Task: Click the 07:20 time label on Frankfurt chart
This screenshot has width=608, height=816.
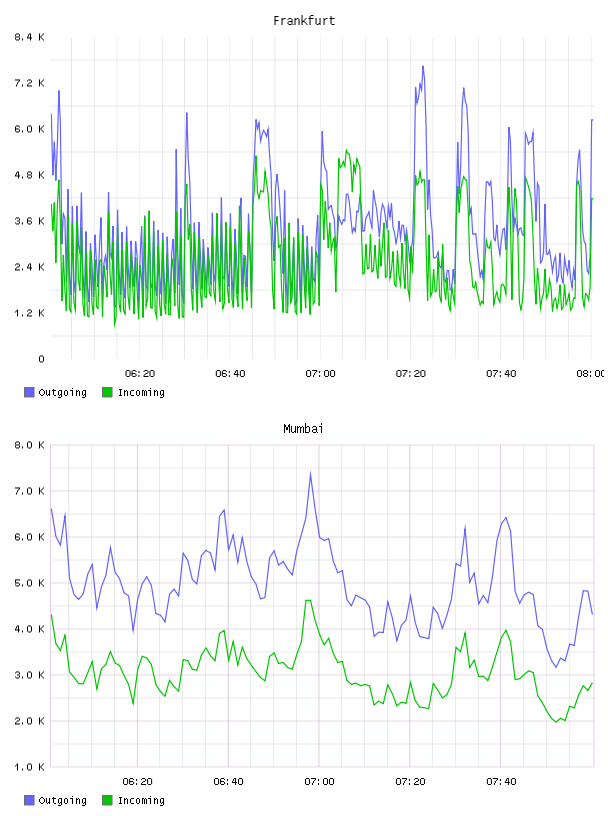Action: (411, 374)
